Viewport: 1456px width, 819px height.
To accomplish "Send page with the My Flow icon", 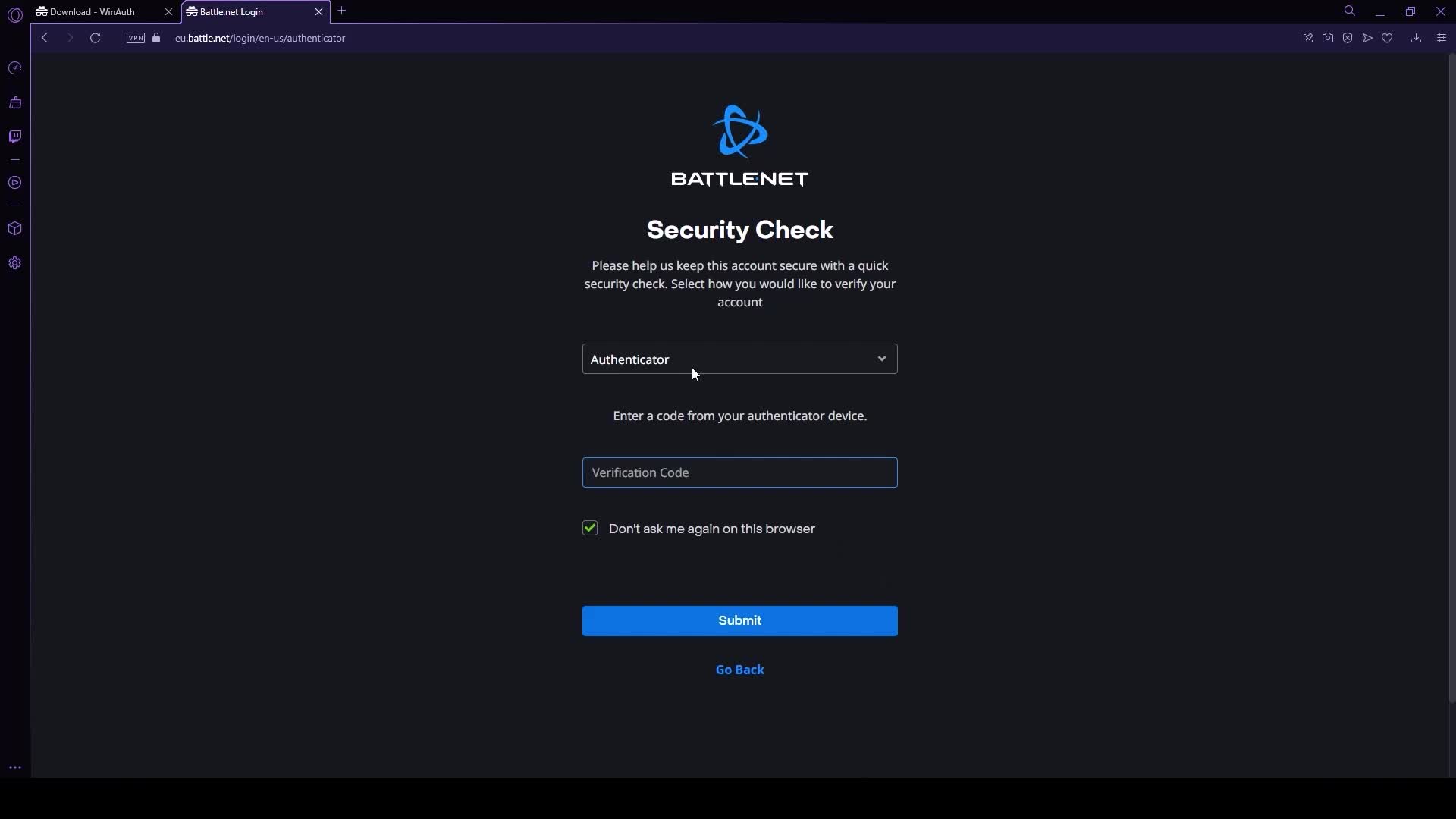I will click(1367, 37).
